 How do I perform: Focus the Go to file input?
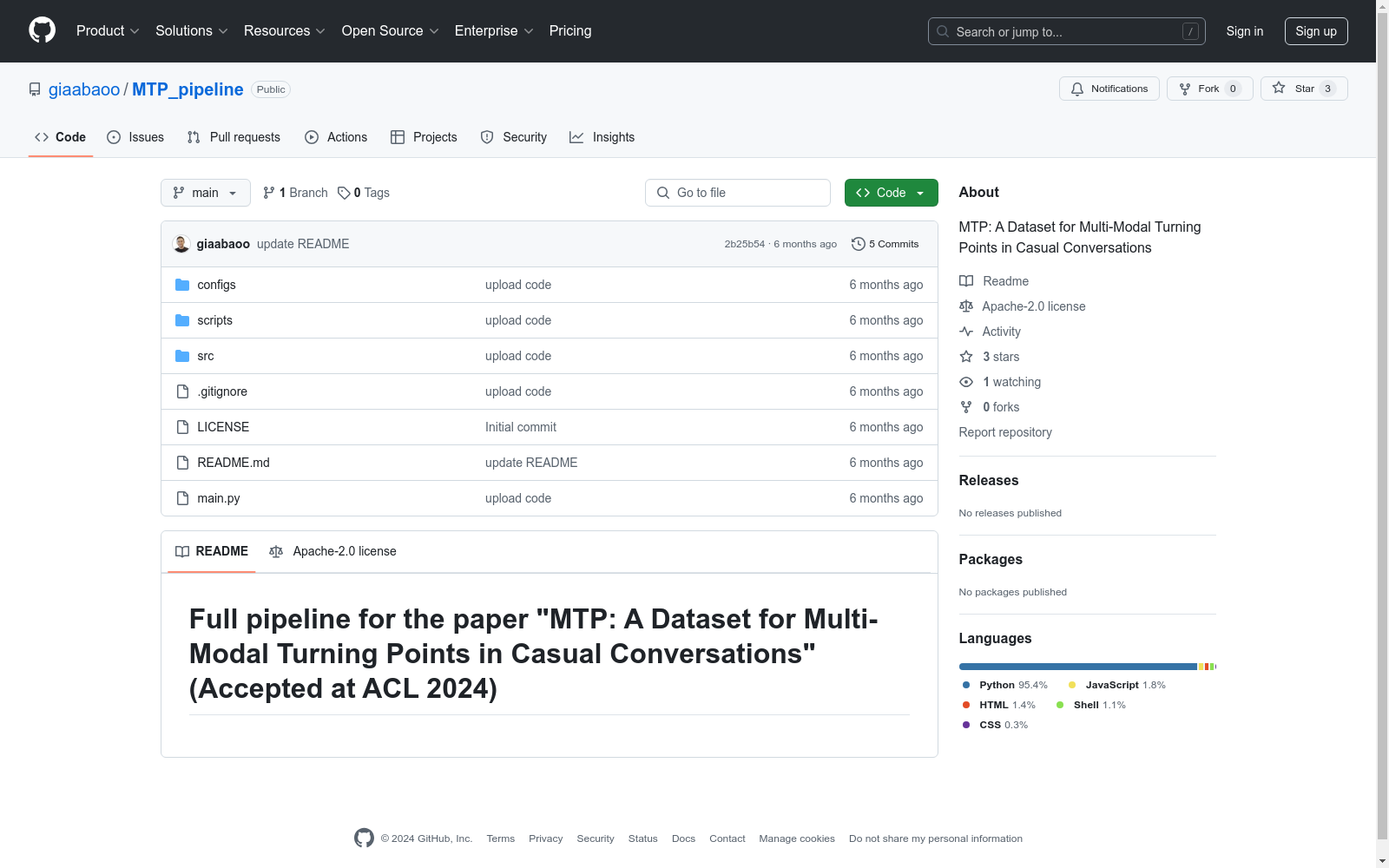[738, 193]
